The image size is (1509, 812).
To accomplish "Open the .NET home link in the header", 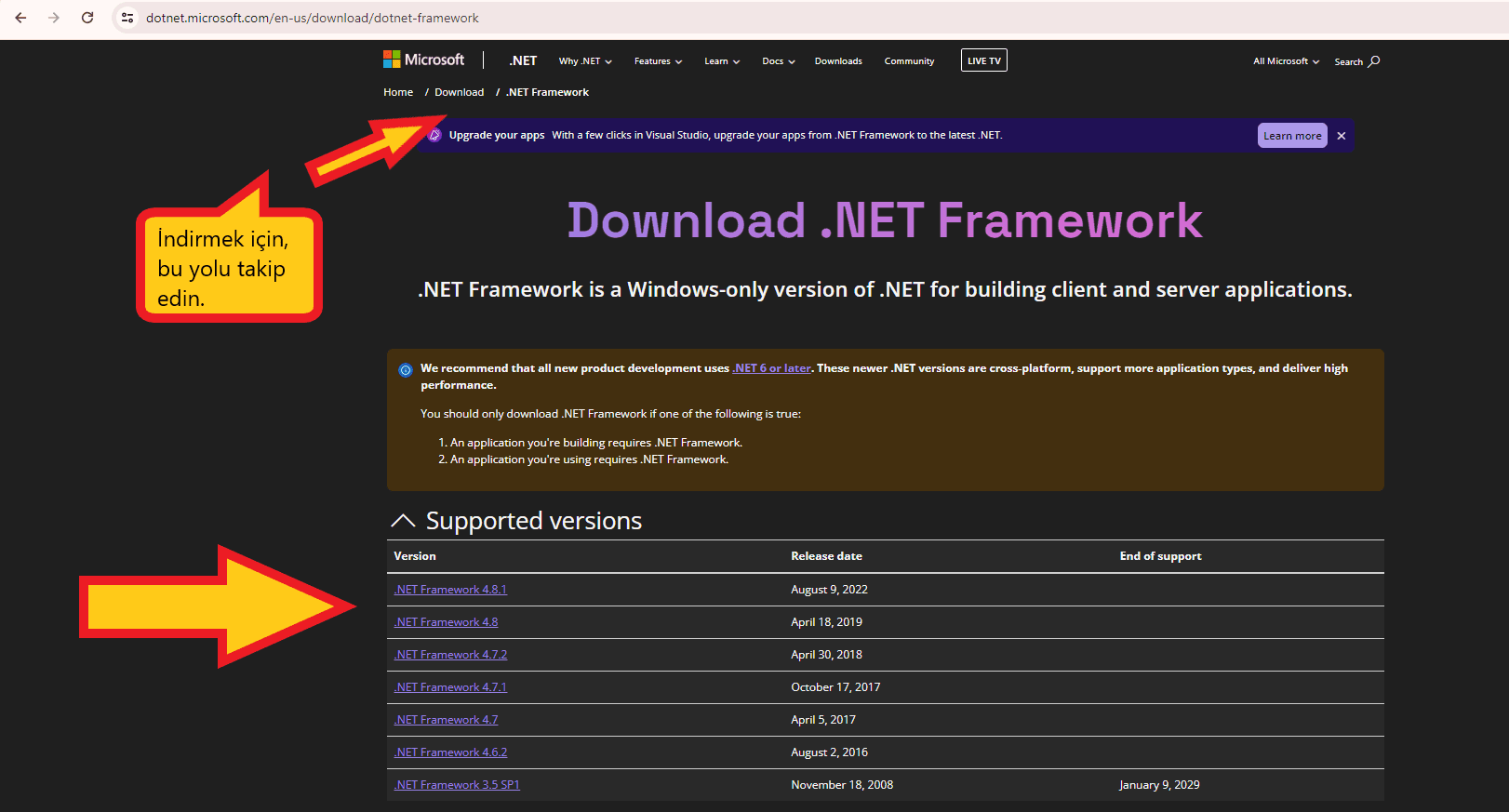I will (523, 60).
